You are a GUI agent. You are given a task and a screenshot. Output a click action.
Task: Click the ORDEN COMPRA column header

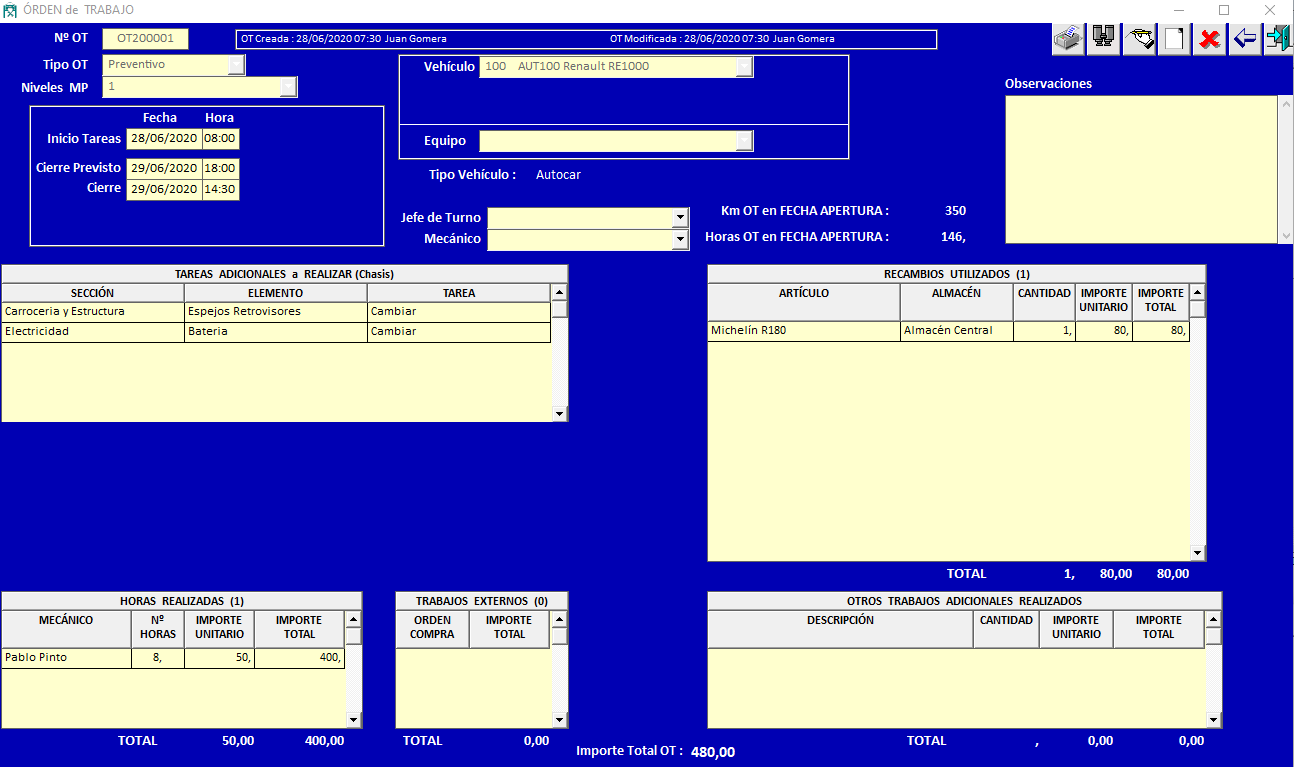pyautogui.click(x=433, y=629)
